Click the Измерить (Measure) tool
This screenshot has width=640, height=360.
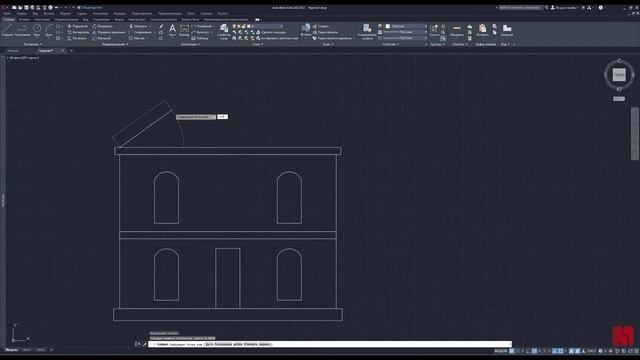[x=457, y=30]
